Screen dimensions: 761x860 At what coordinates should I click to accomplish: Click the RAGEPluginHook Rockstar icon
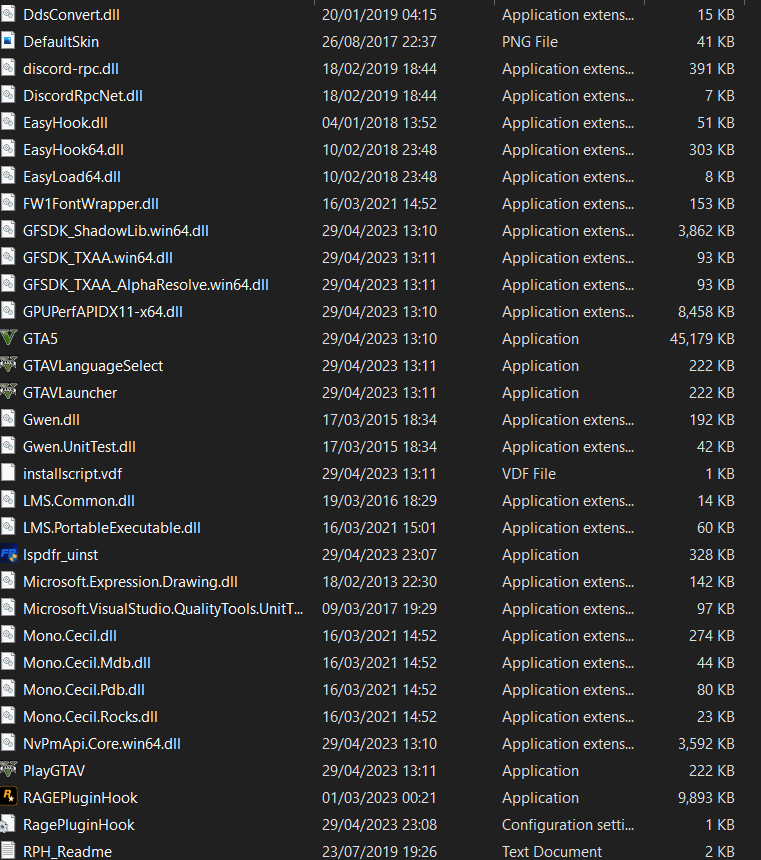(x=8, y=797)
